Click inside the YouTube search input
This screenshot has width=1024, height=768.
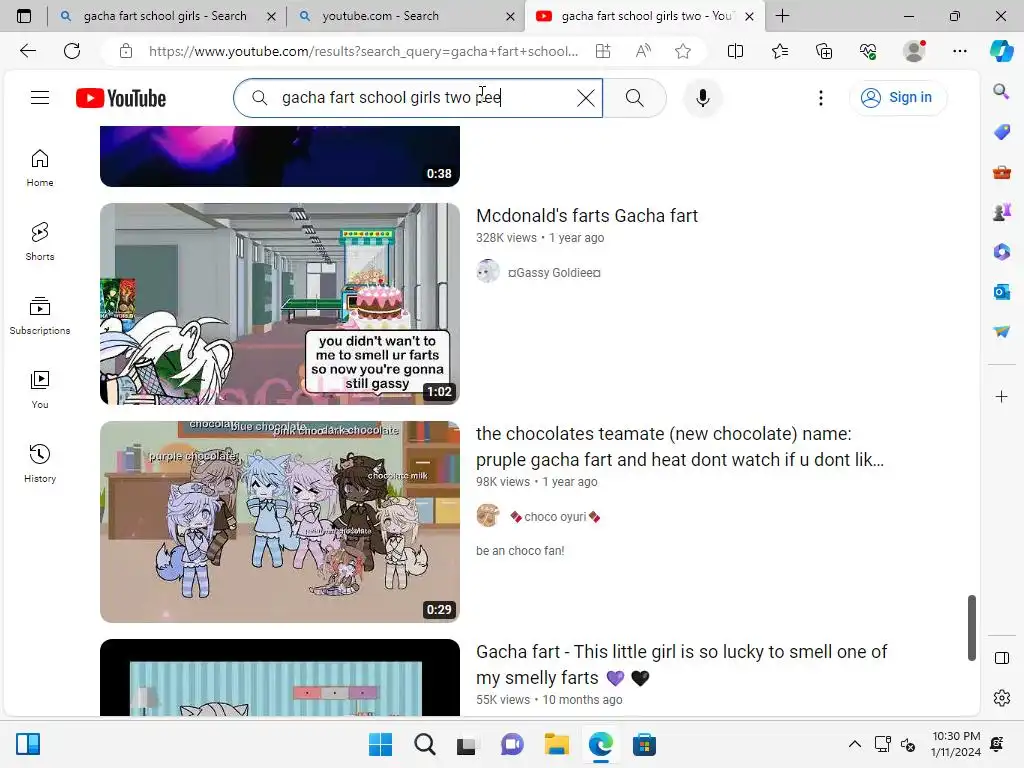pos(418,98)
